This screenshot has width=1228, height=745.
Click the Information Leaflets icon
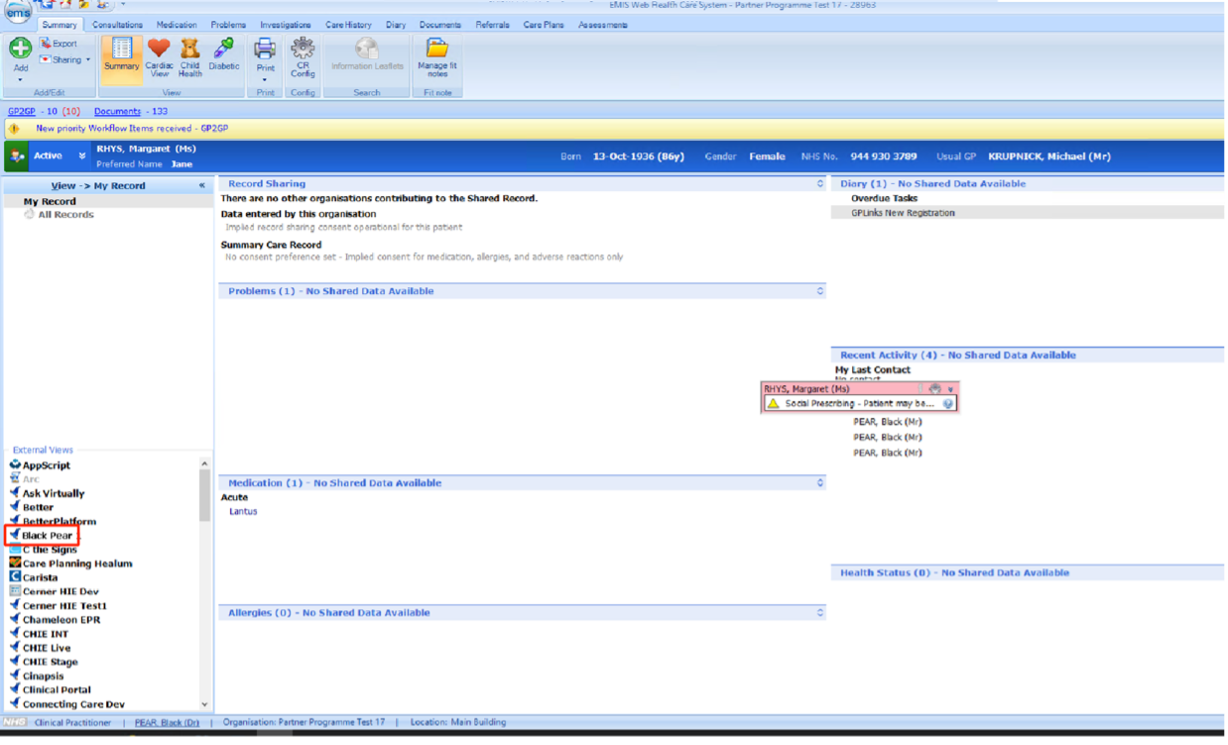point(367,48)
